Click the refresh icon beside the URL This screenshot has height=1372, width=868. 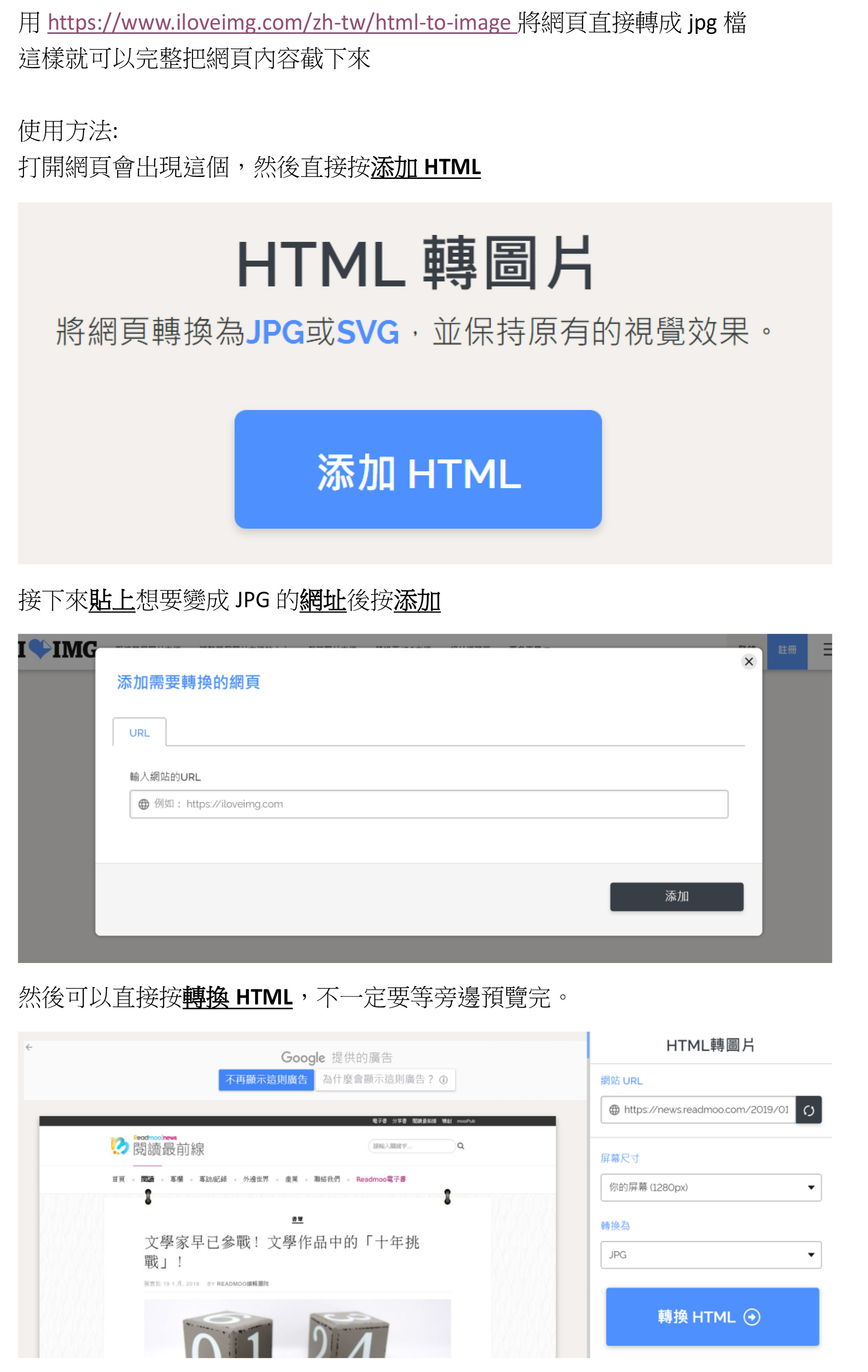[809, 1110]
